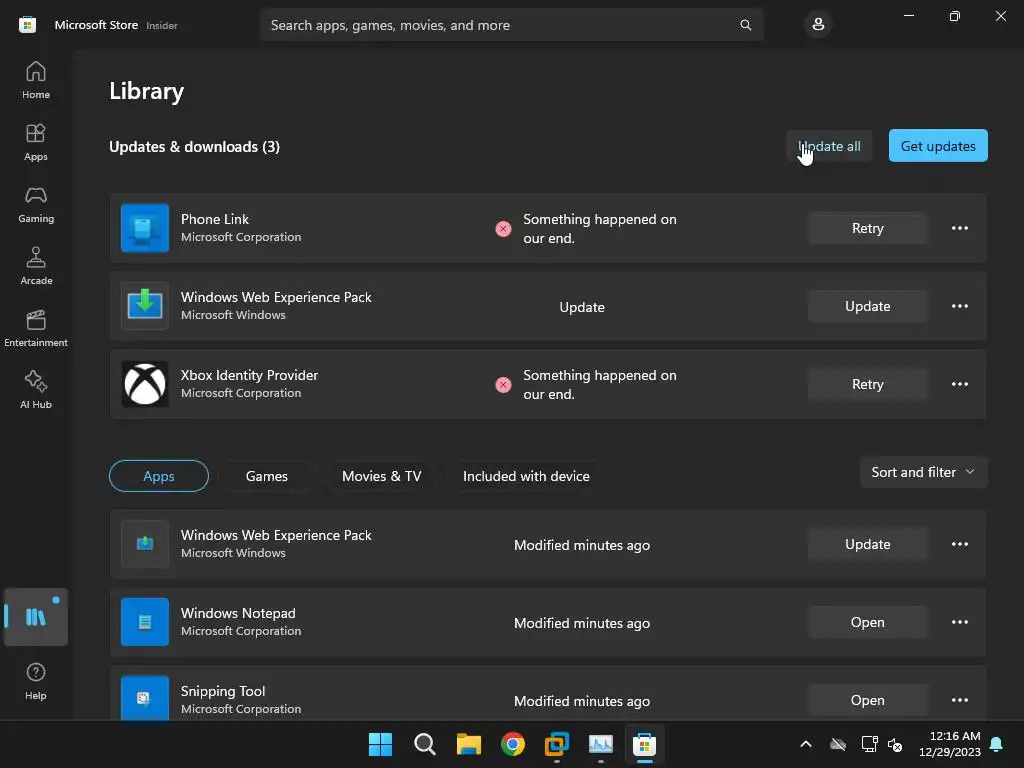The height and width of the screenshot is (768, 1024).
Task: Retry the Phone Link update
Action: click(x=867, y=228)
